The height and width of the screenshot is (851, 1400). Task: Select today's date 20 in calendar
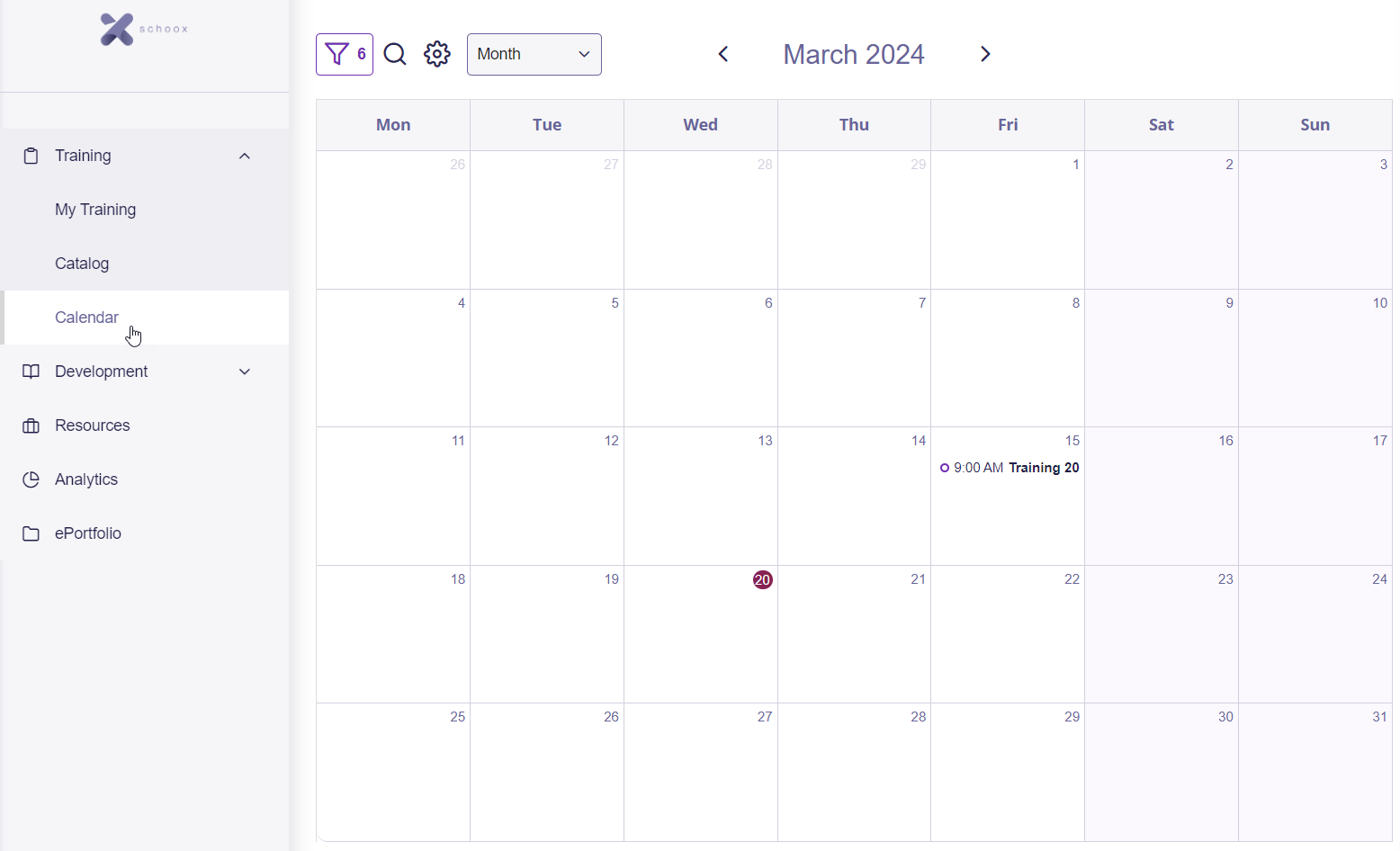[x=762, y=579]
